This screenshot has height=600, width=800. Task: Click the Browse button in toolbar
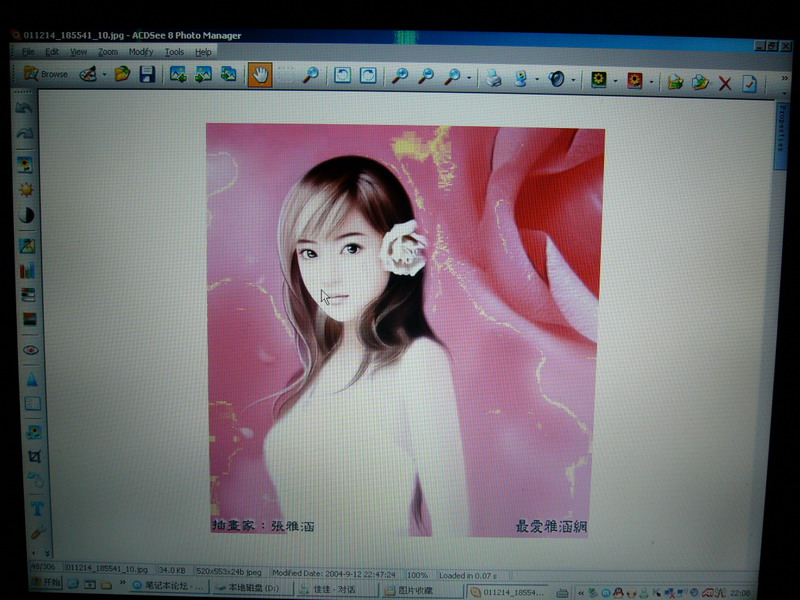point(45,75)
